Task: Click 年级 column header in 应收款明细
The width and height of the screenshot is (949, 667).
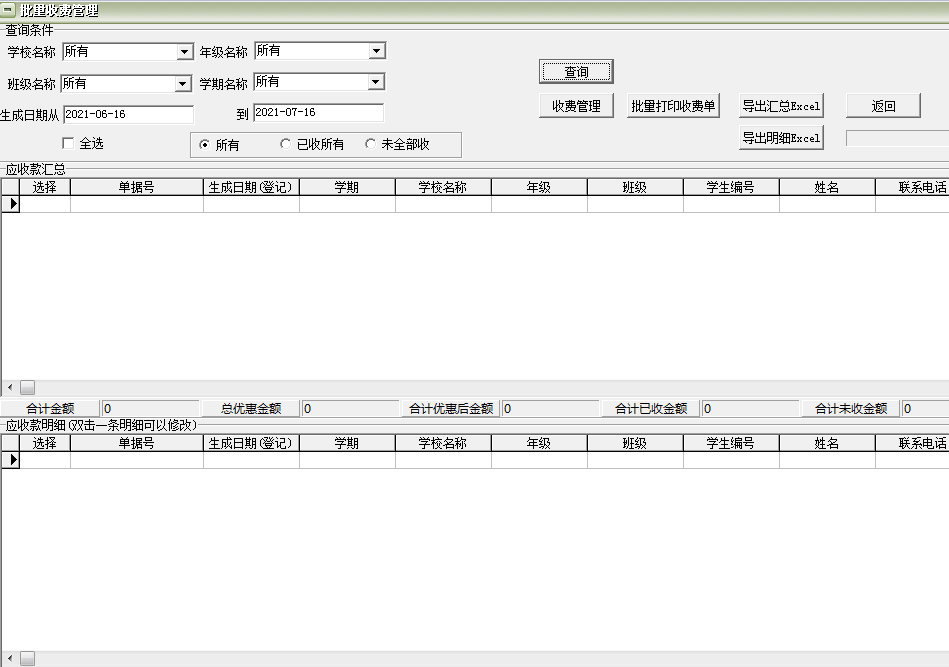Action: (539, 444)
